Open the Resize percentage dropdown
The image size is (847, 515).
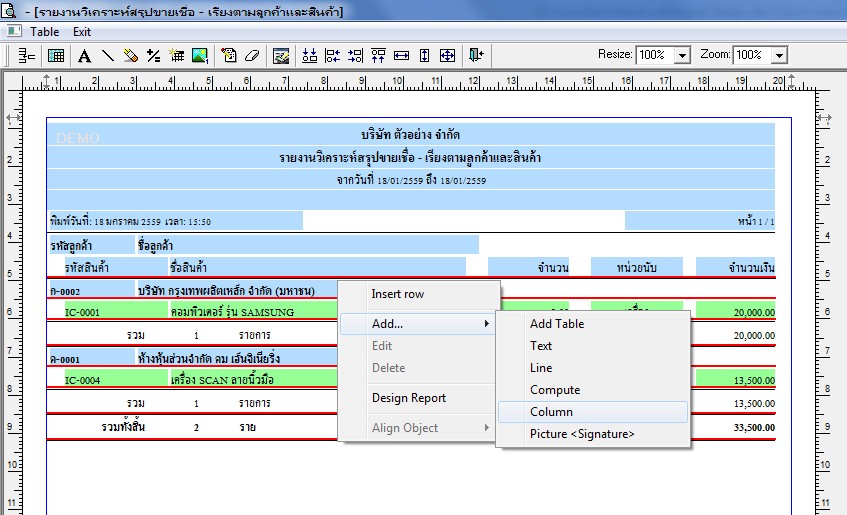pos(682,55)
